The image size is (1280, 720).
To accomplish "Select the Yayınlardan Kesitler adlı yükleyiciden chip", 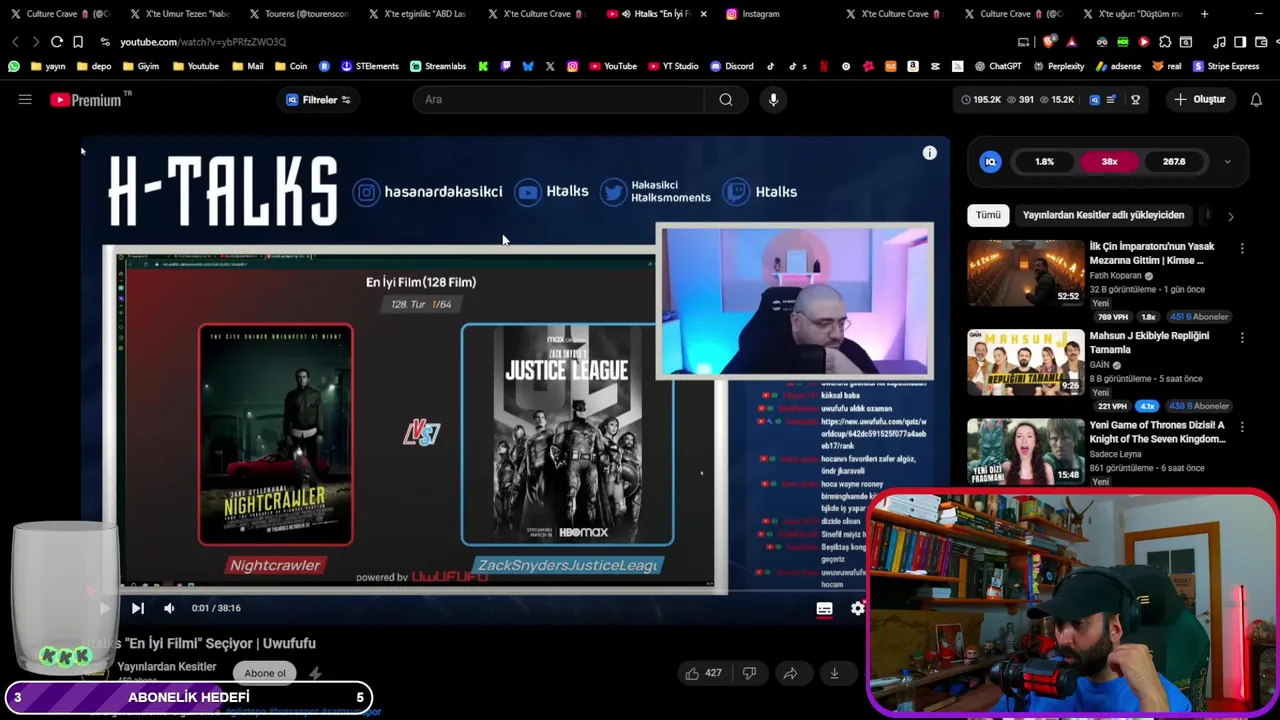I will (x=1103, y=215).
